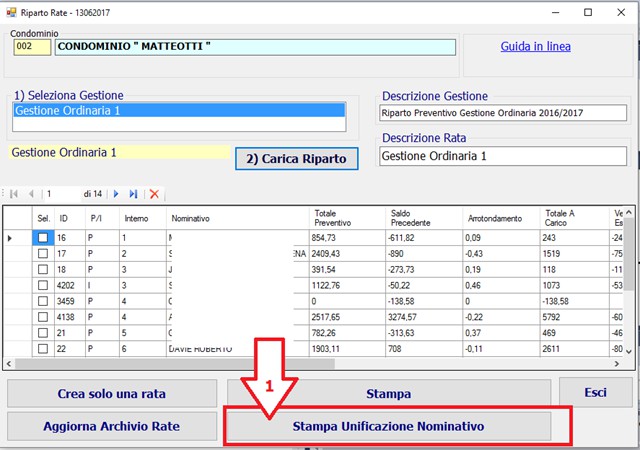Image resolution: width=640 pixels, height=450 pixels.
Task: Click the Sel. column header
Action: point(43,218)
